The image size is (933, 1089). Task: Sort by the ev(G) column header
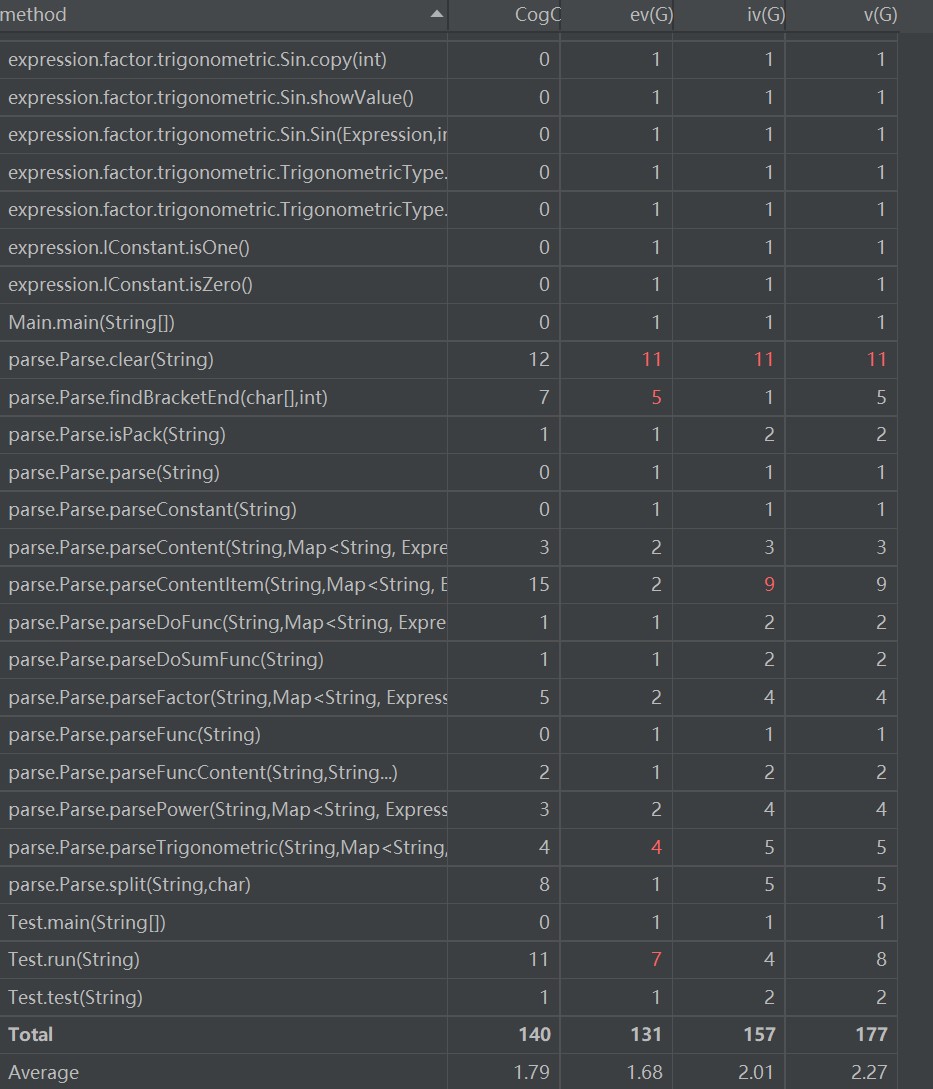pos(617,15)
